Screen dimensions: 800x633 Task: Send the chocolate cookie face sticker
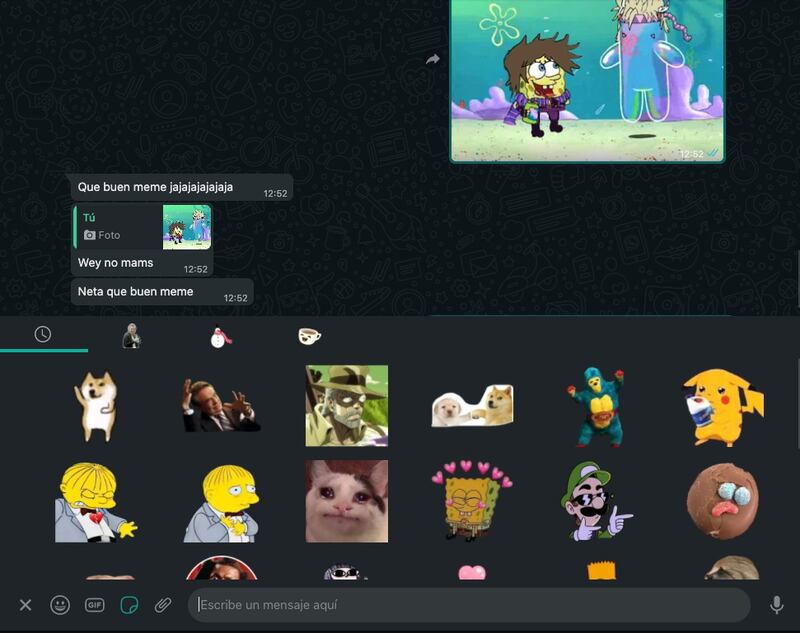coord(723,501)
